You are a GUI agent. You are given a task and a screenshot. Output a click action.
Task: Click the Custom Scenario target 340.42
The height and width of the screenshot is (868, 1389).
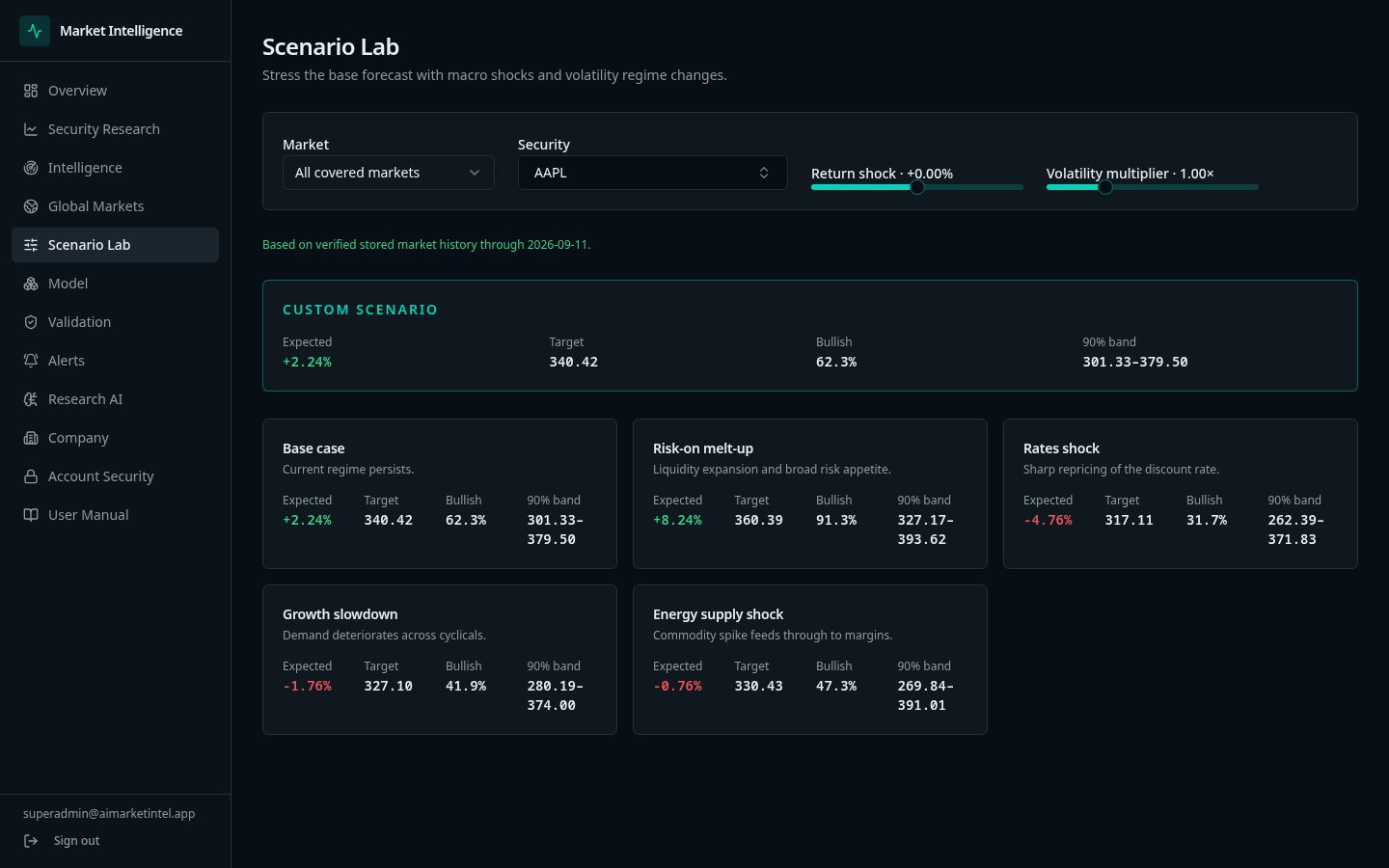[x=574, y=362]
